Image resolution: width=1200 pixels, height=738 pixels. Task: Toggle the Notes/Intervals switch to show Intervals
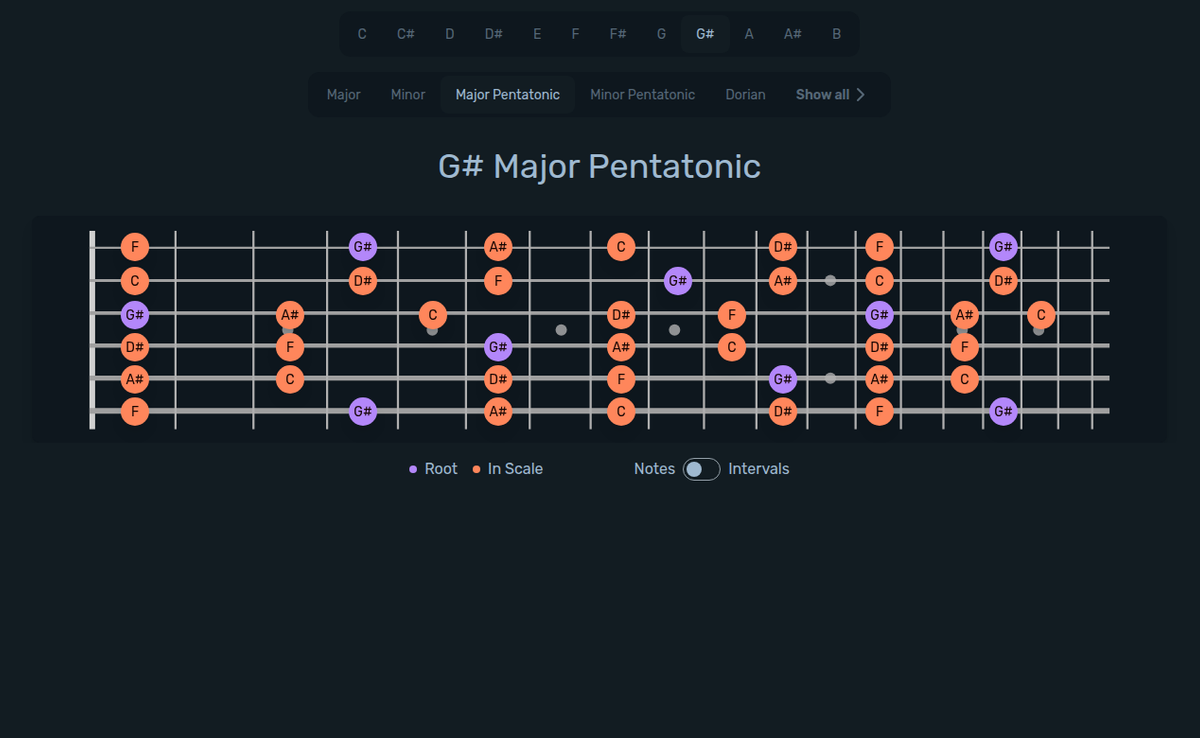pos(701,468)
